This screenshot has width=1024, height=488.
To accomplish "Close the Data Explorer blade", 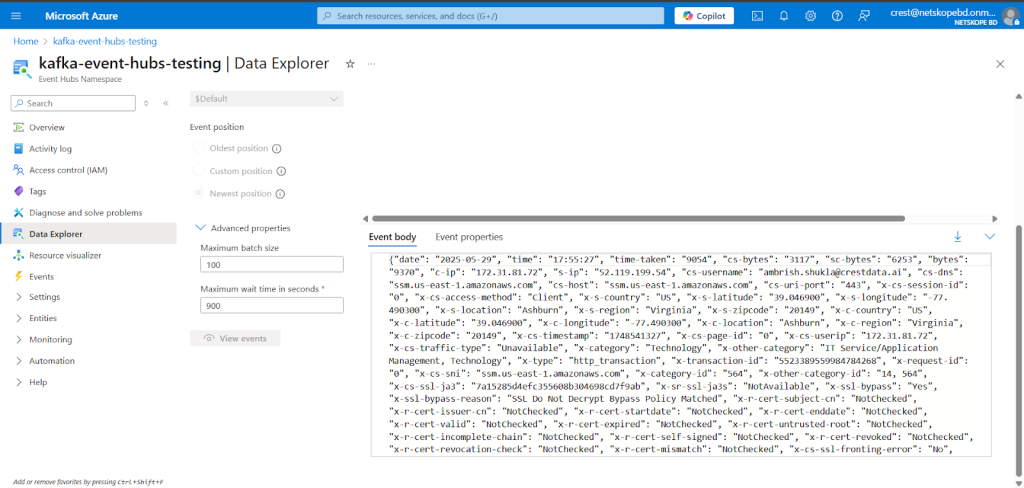I will point(1000,63).
